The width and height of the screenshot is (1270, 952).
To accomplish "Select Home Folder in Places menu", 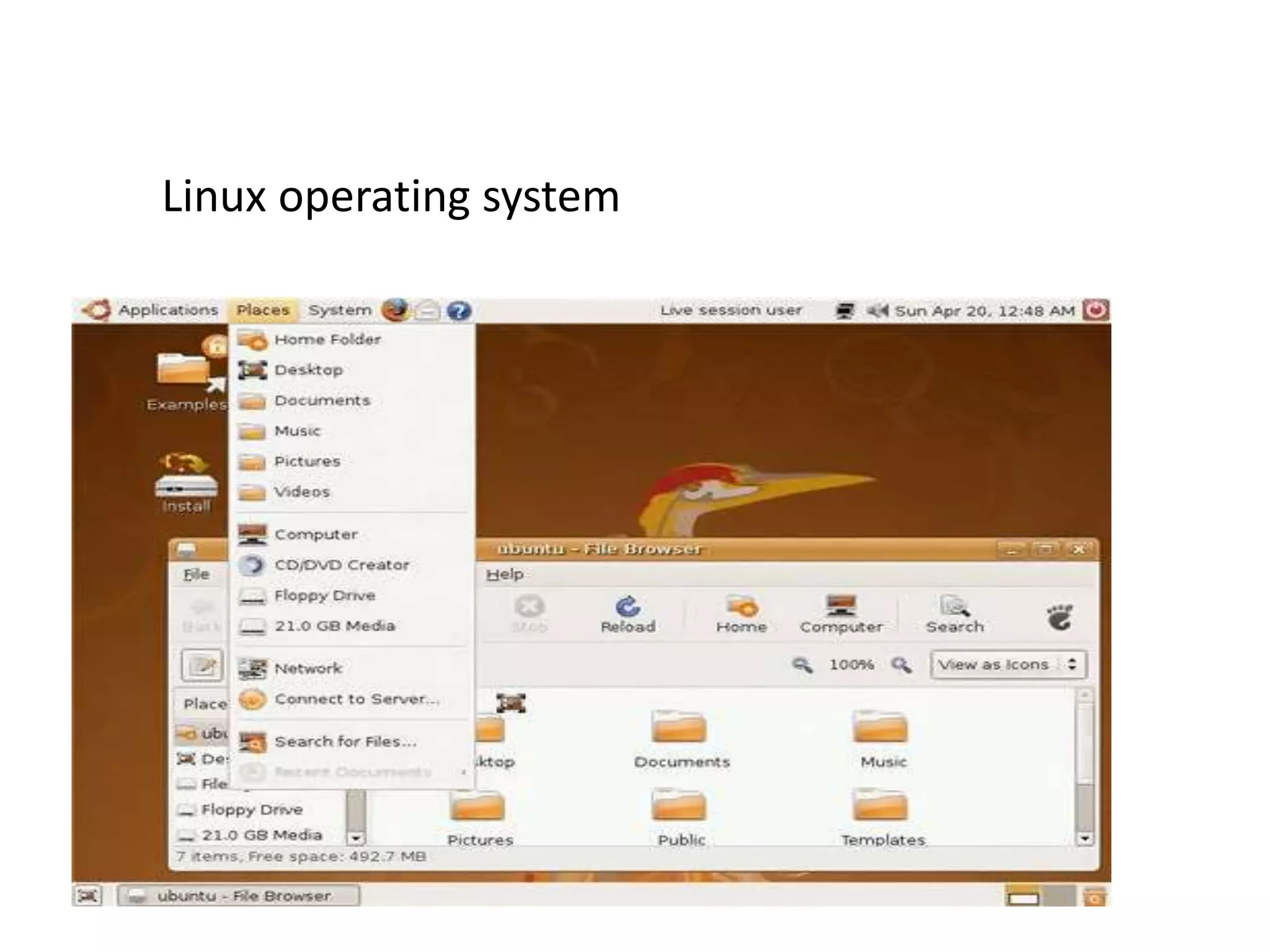I will coord(352,340).
